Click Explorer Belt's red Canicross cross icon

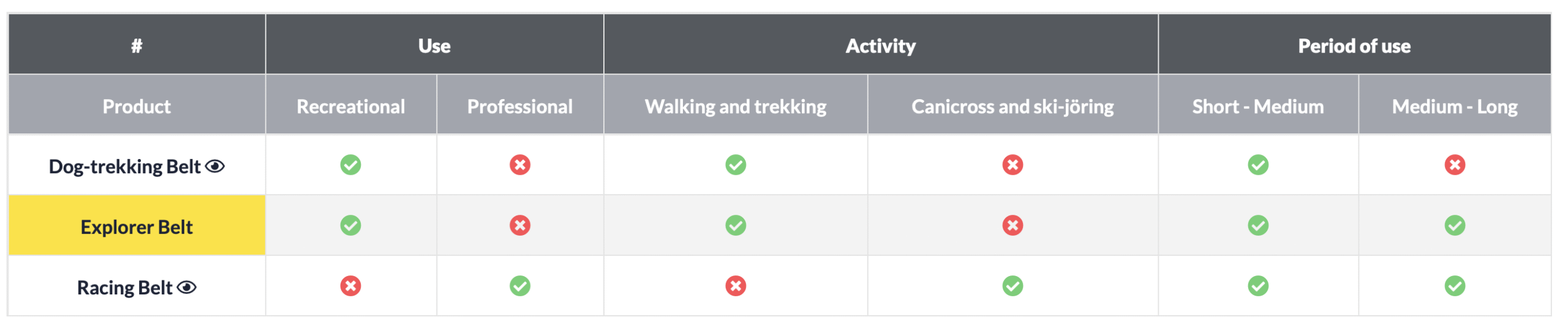[x=1012, y=225]
